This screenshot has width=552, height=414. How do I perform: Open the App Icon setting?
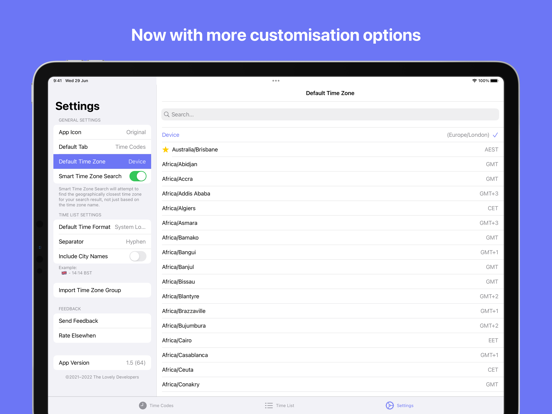pos(102,132)
